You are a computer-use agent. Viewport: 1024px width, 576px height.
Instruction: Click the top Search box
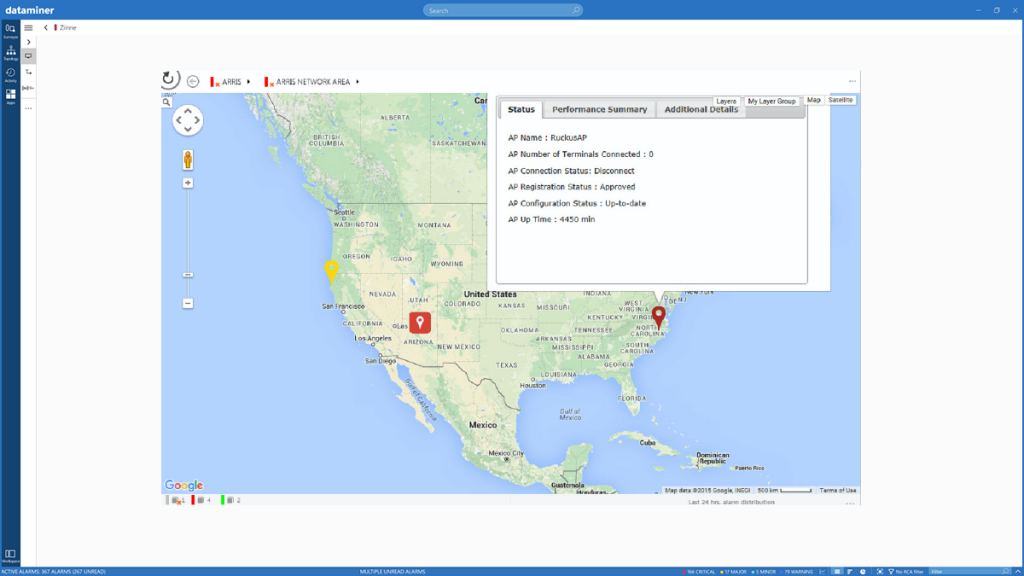[502, 10]
